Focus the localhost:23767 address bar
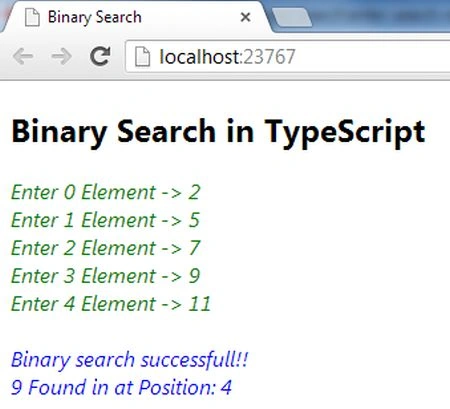450x409 pixels. 288,57
